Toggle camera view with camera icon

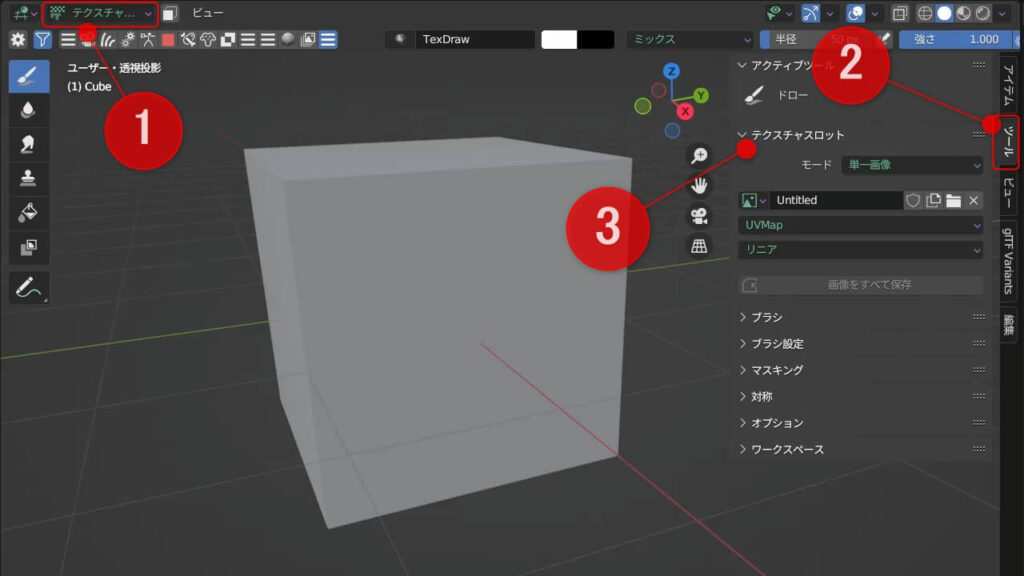click(x=699, y=216)
